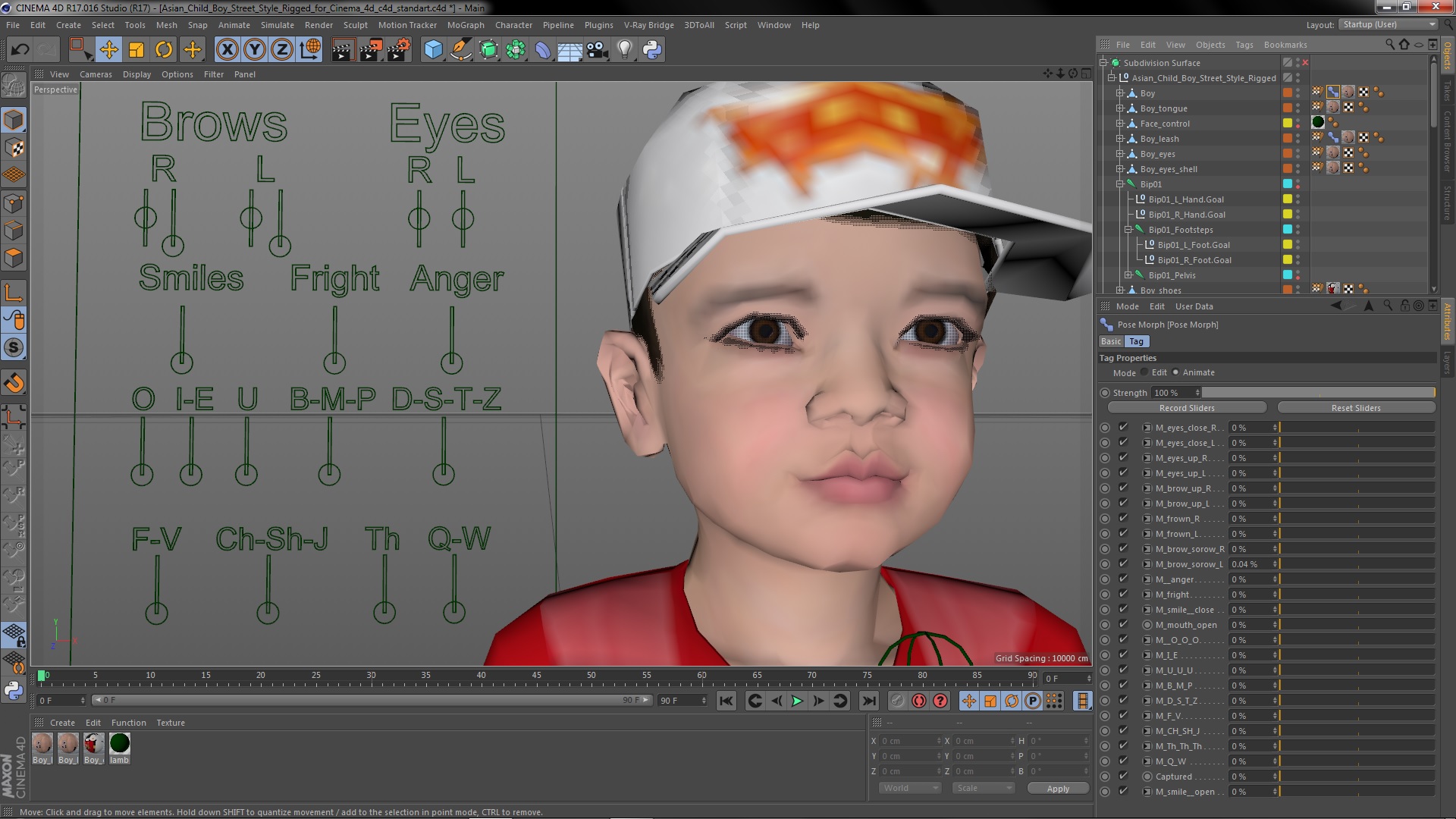
Task: Click the floor environment icon
Action: click(x=570, y=50)
